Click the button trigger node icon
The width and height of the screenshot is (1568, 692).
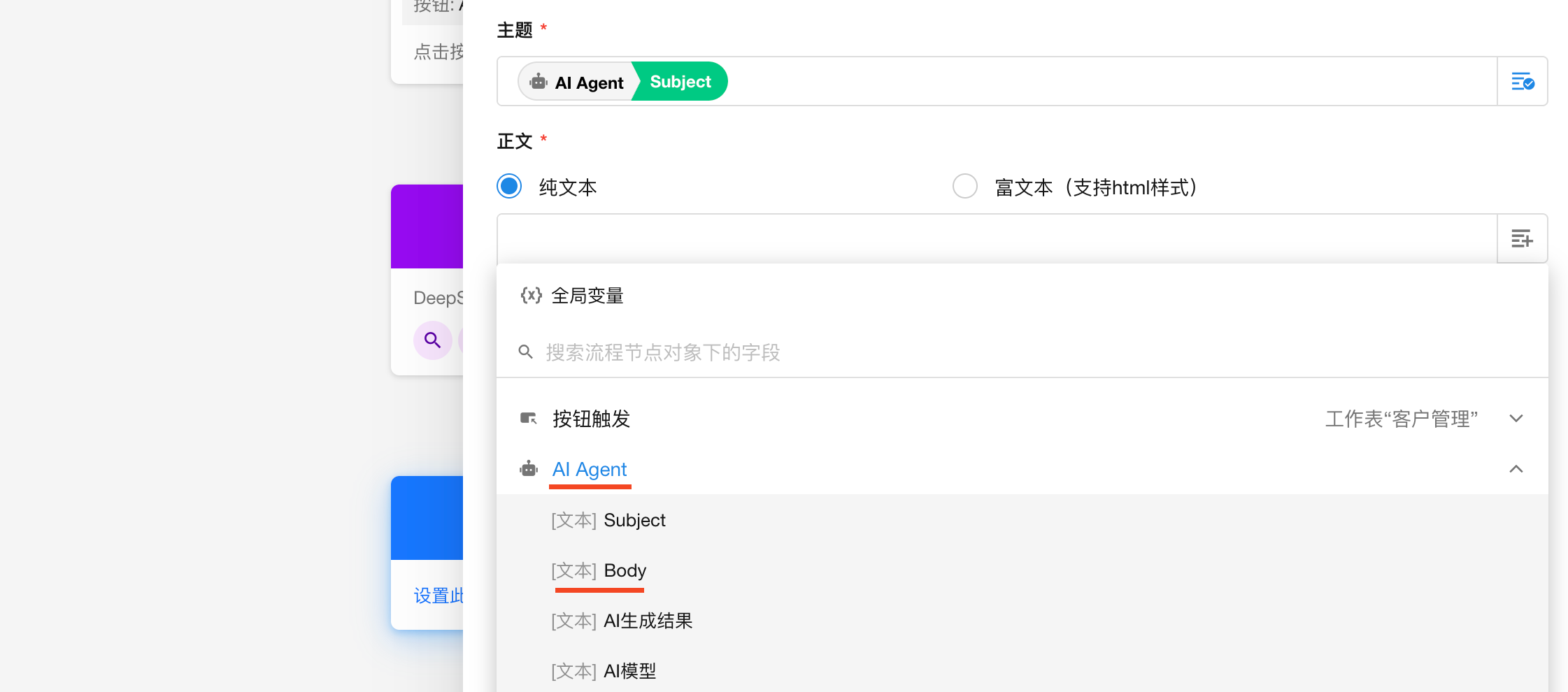[x=529, y=419]
